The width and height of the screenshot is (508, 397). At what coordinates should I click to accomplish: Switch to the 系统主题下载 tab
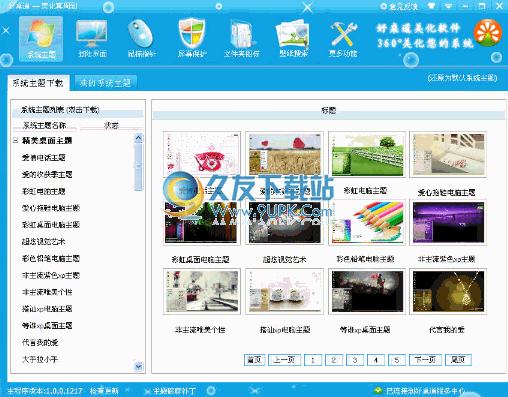click(38, 83)
